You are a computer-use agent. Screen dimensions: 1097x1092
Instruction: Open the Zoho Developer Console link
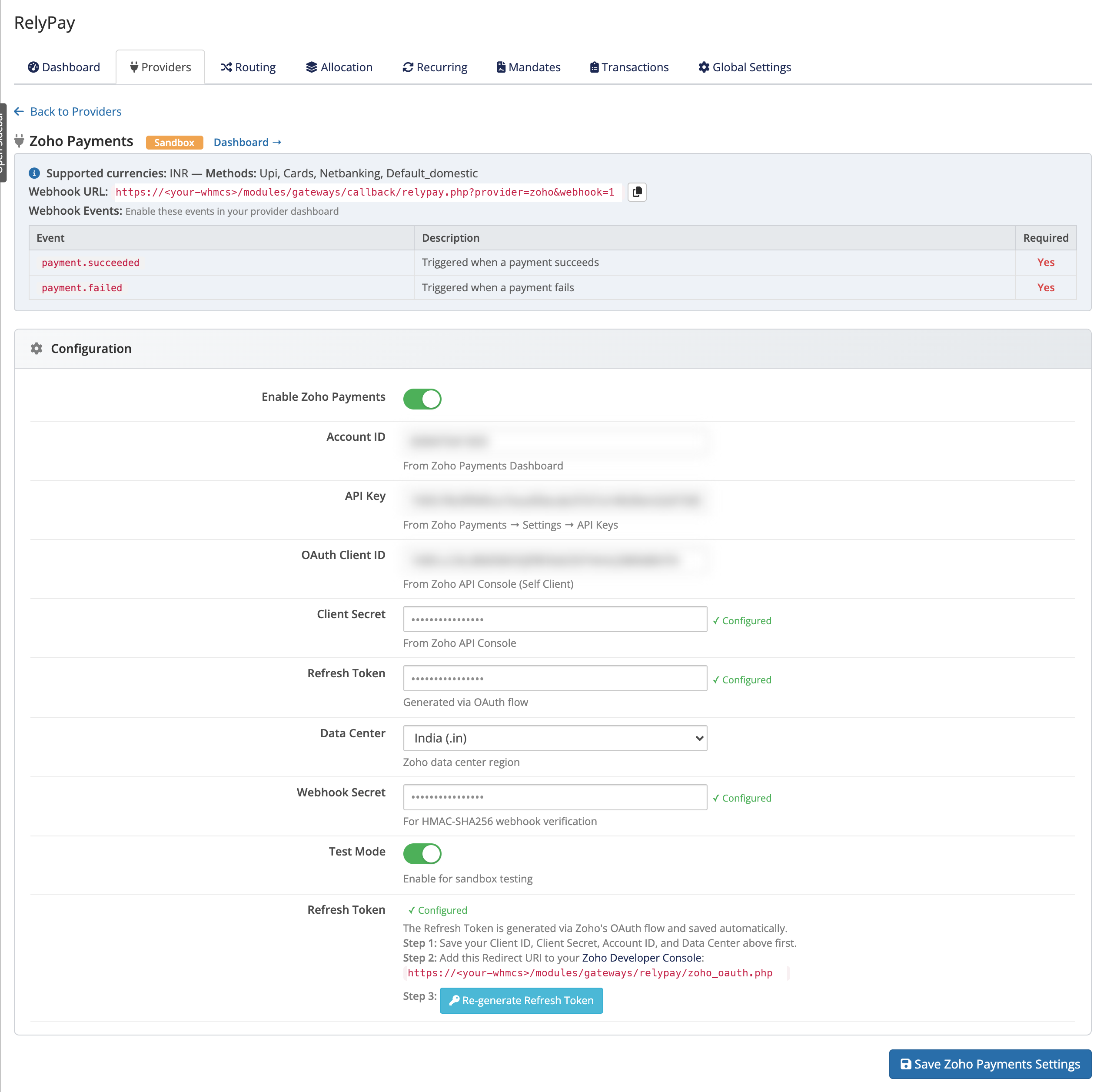click(x=641, y=957)
